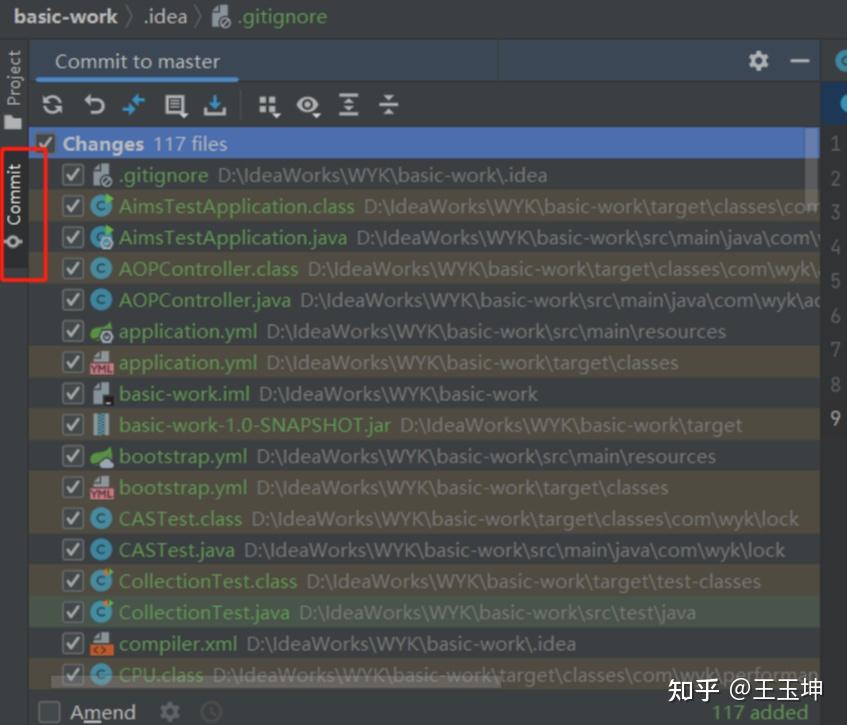The height and width of the screenshot is (725, 847).
Task: Open commit options via the gear icon
Action: (x=169, y=712)
